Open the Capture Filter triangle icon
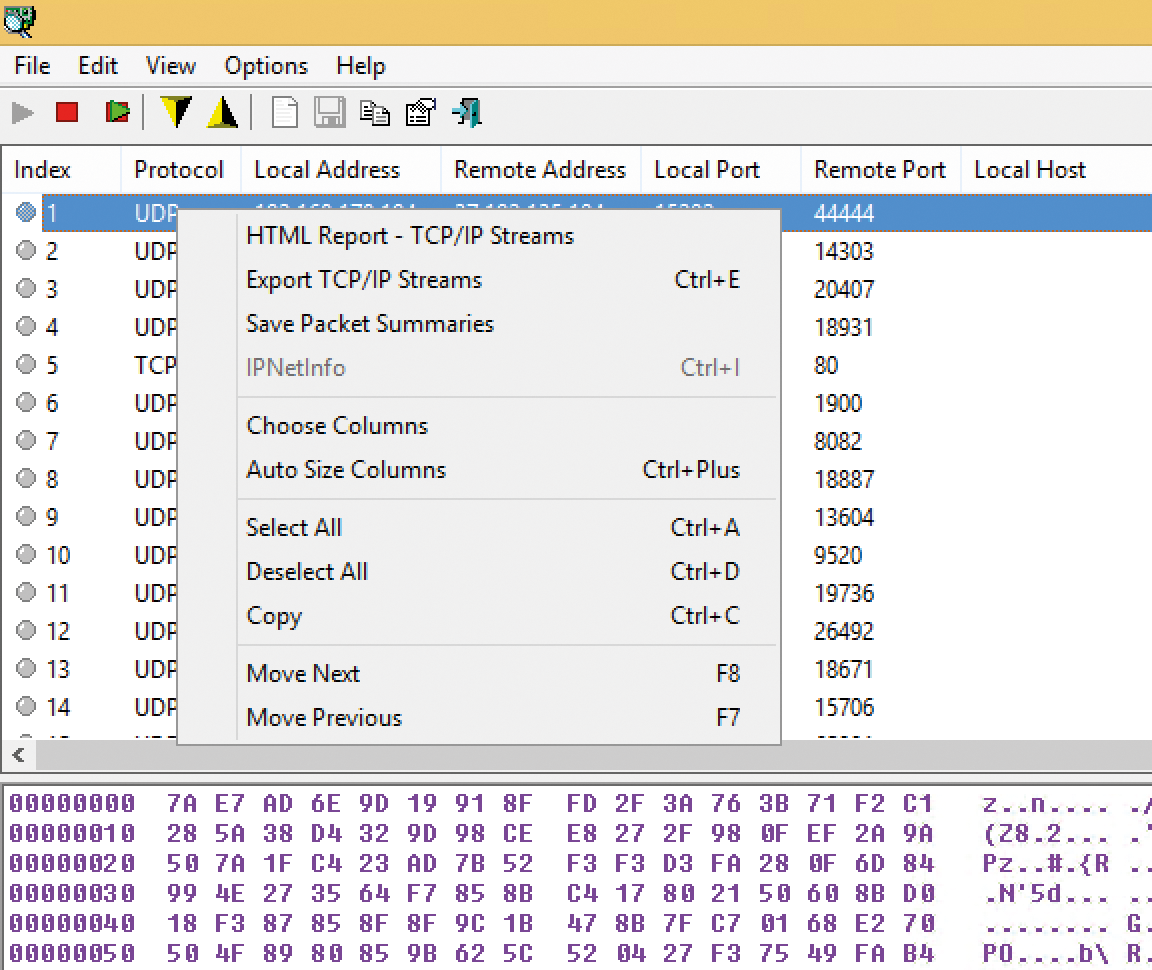 click(177, 112)
